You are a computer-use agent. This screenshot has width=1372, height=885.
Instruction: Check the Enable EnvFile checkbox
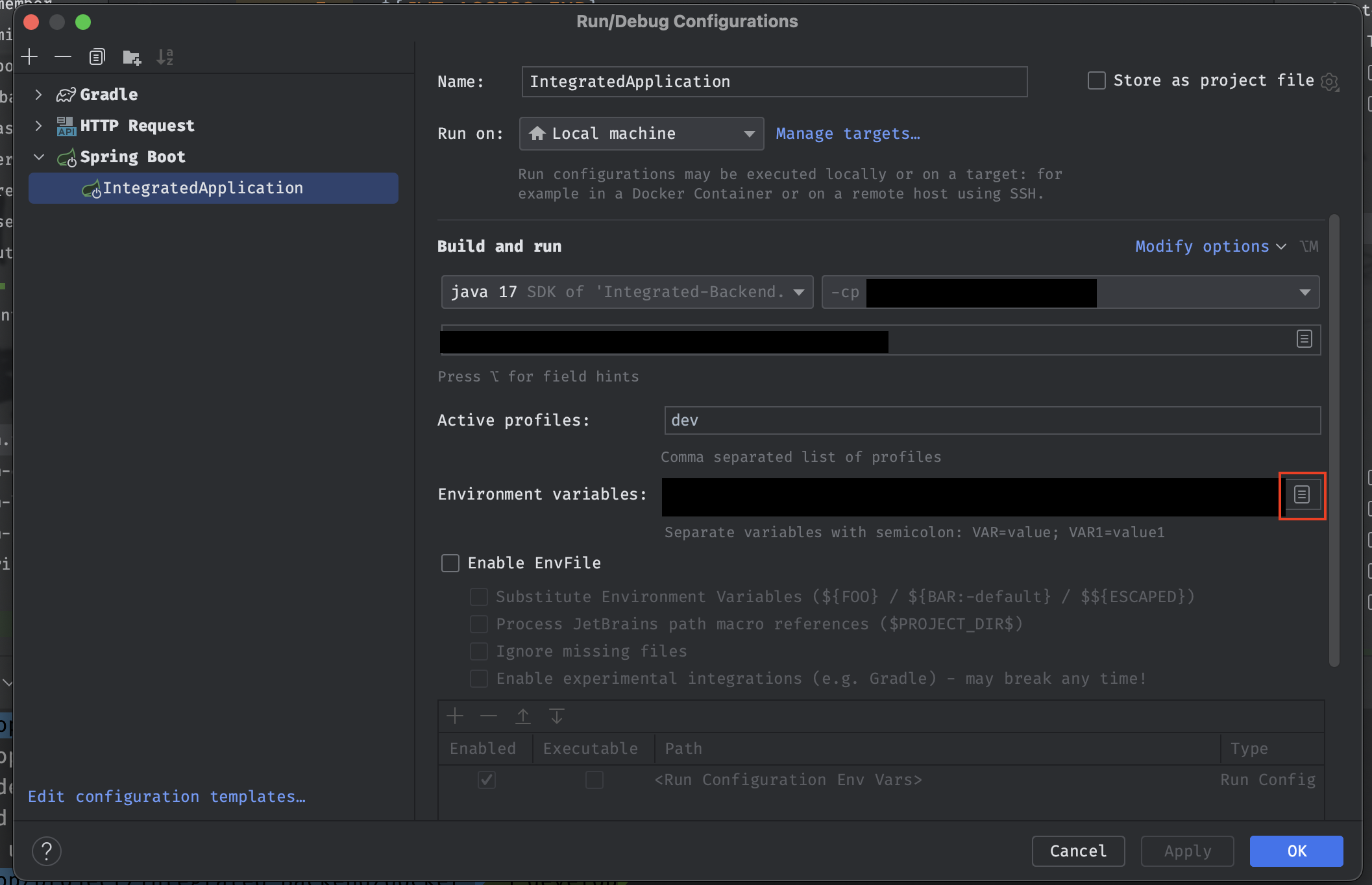(x=450, y=563)
